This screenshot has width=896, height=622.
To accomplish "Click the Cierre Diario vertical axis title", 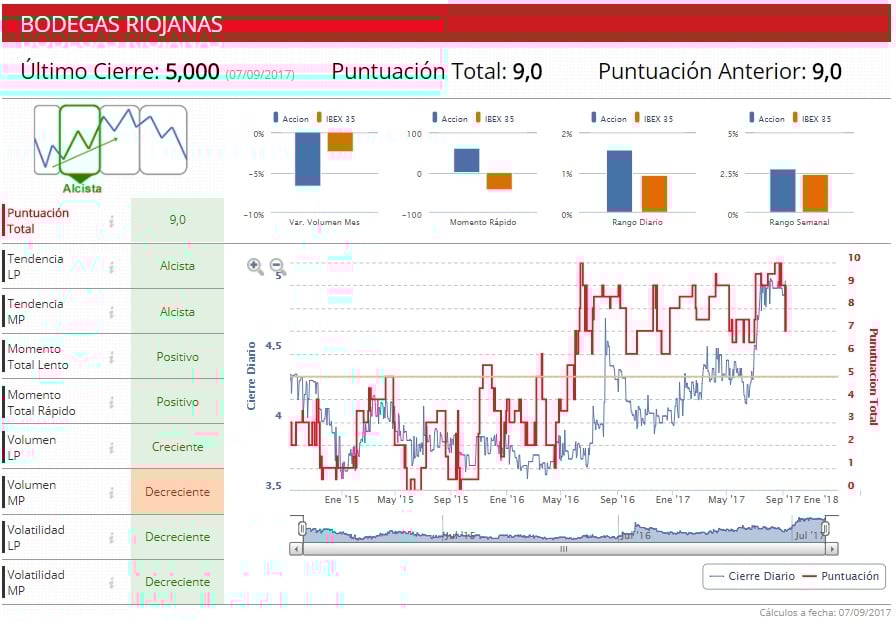I will (251, 376).
